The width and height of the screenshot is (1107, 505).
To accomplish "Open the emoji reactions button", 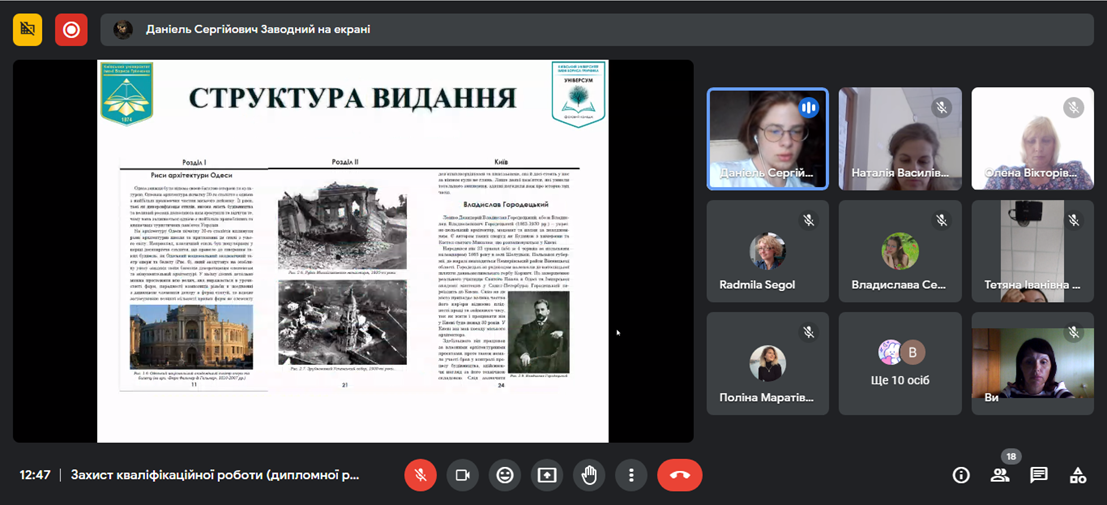I will click(x=505, y=475).
